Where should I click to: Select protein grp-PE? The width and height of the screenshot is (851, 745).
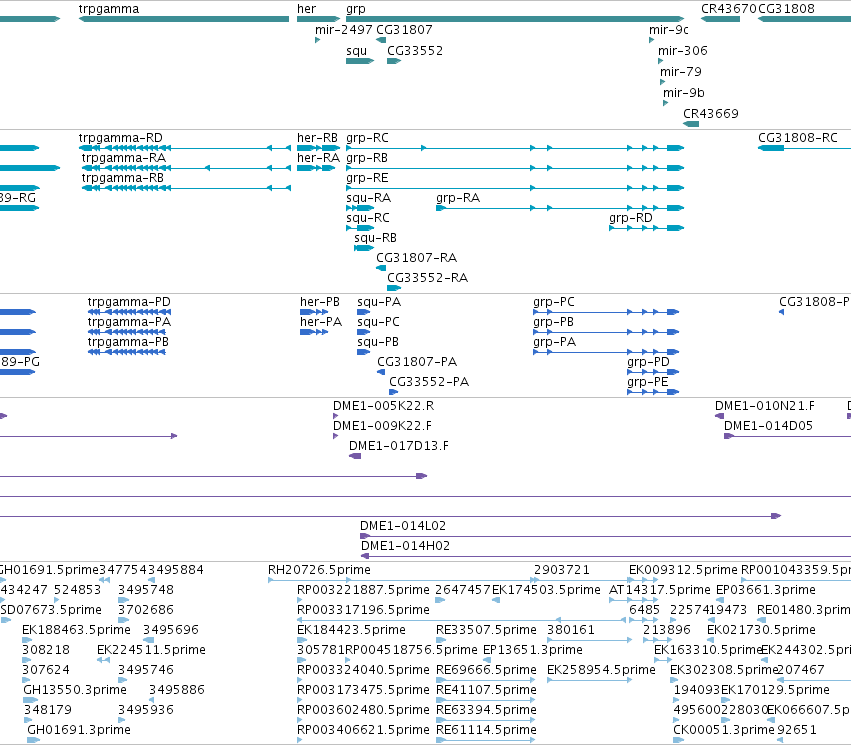click(x=653, y=392)
